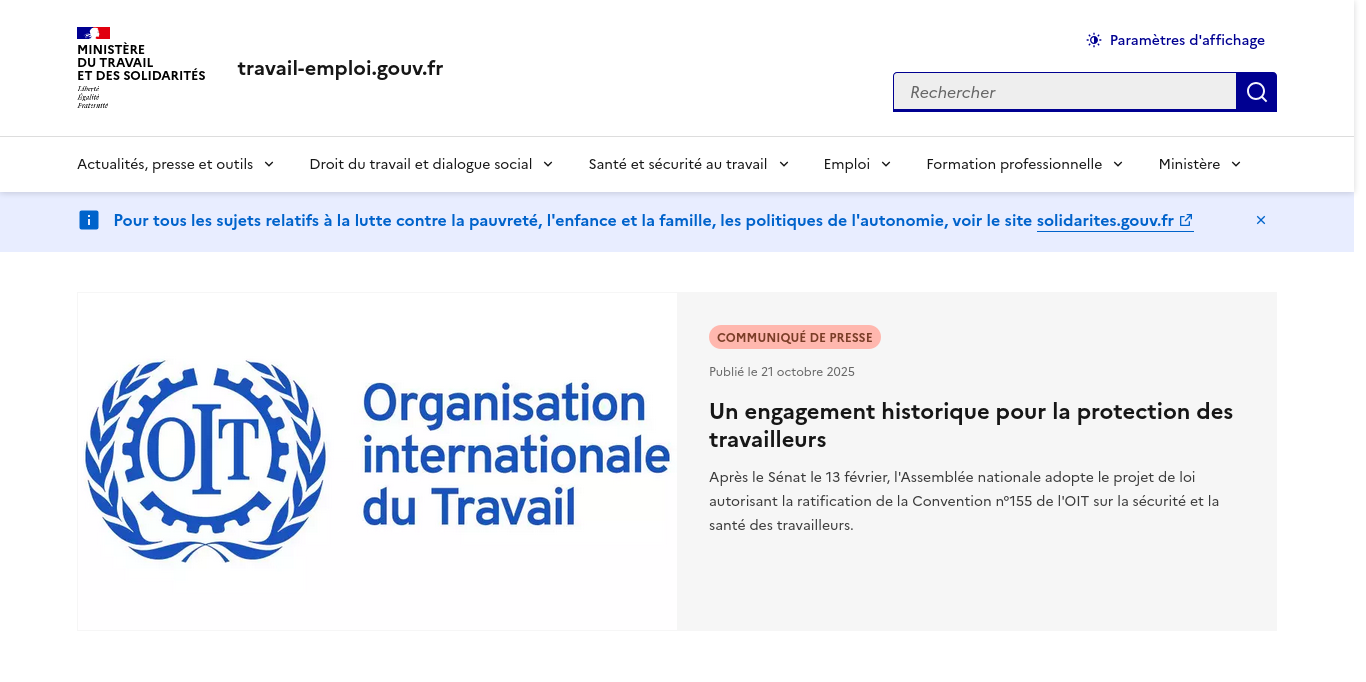Go to travail-emploi.gouv.fr home title
This screenshot has height=682, width=1366.
click(x=340, y=68)
